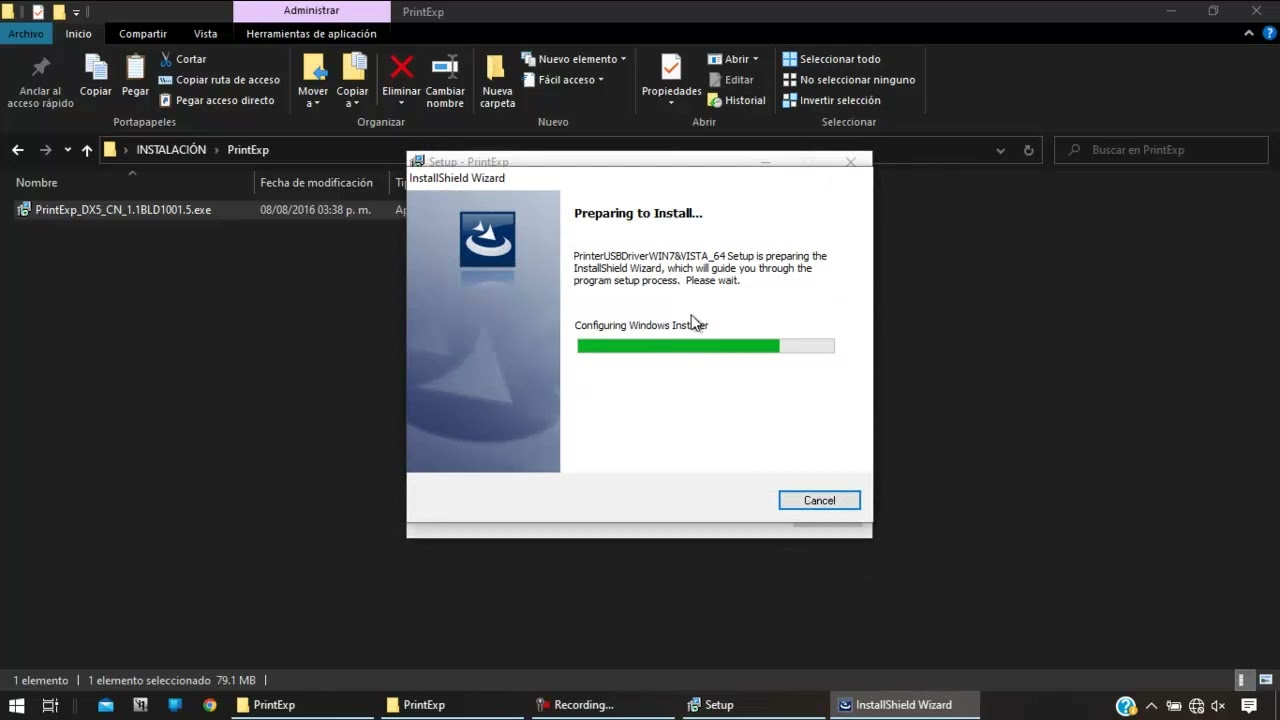
Task: Go up one folder level
Action: tap(87, 150)
